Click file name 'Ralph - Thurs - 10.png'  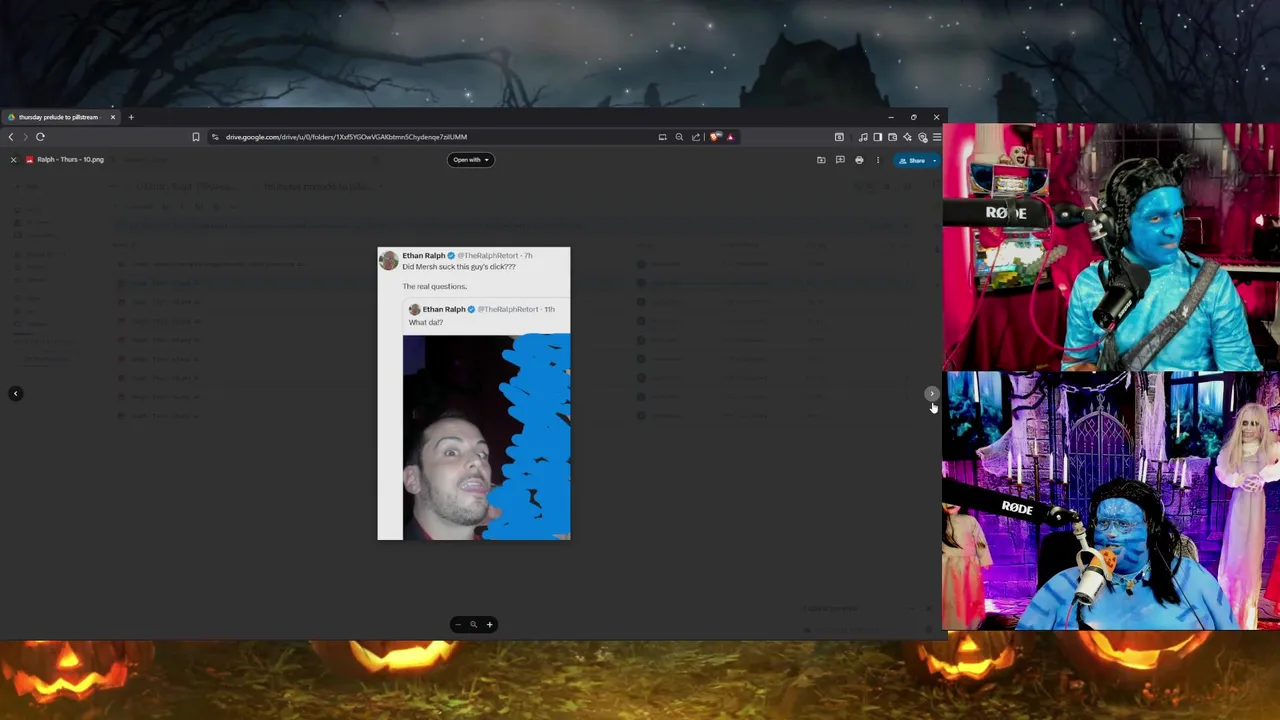70,160
